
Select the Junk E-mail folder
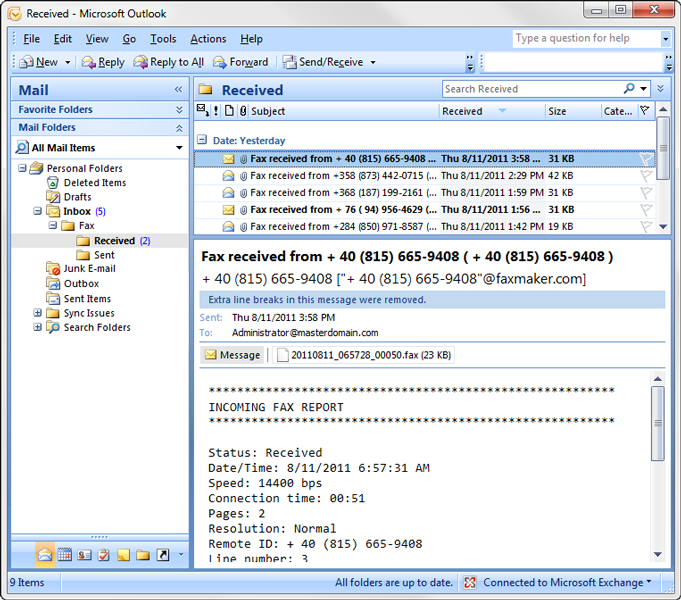point(81,269)
